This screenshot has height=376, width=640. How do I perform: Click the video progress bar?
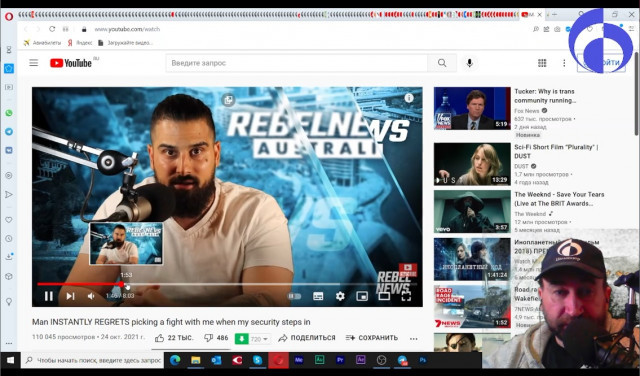227,284
